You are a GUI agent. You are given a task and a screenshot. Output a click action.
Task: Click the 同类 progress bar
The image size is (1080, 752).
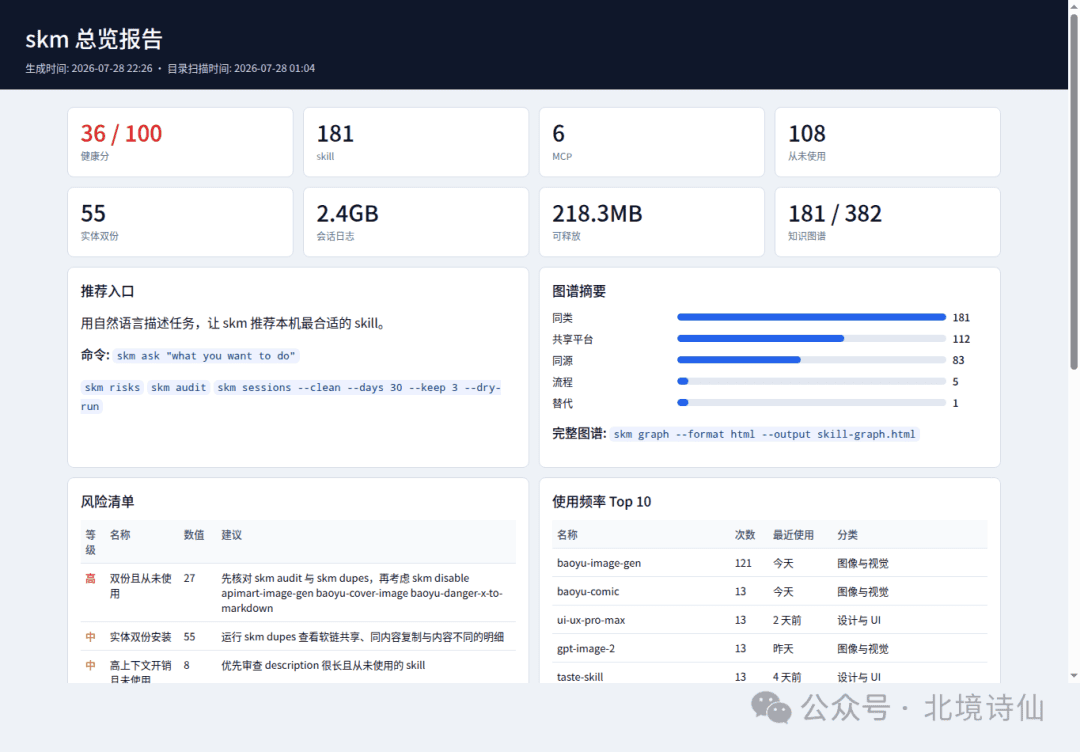pos(811,317)
